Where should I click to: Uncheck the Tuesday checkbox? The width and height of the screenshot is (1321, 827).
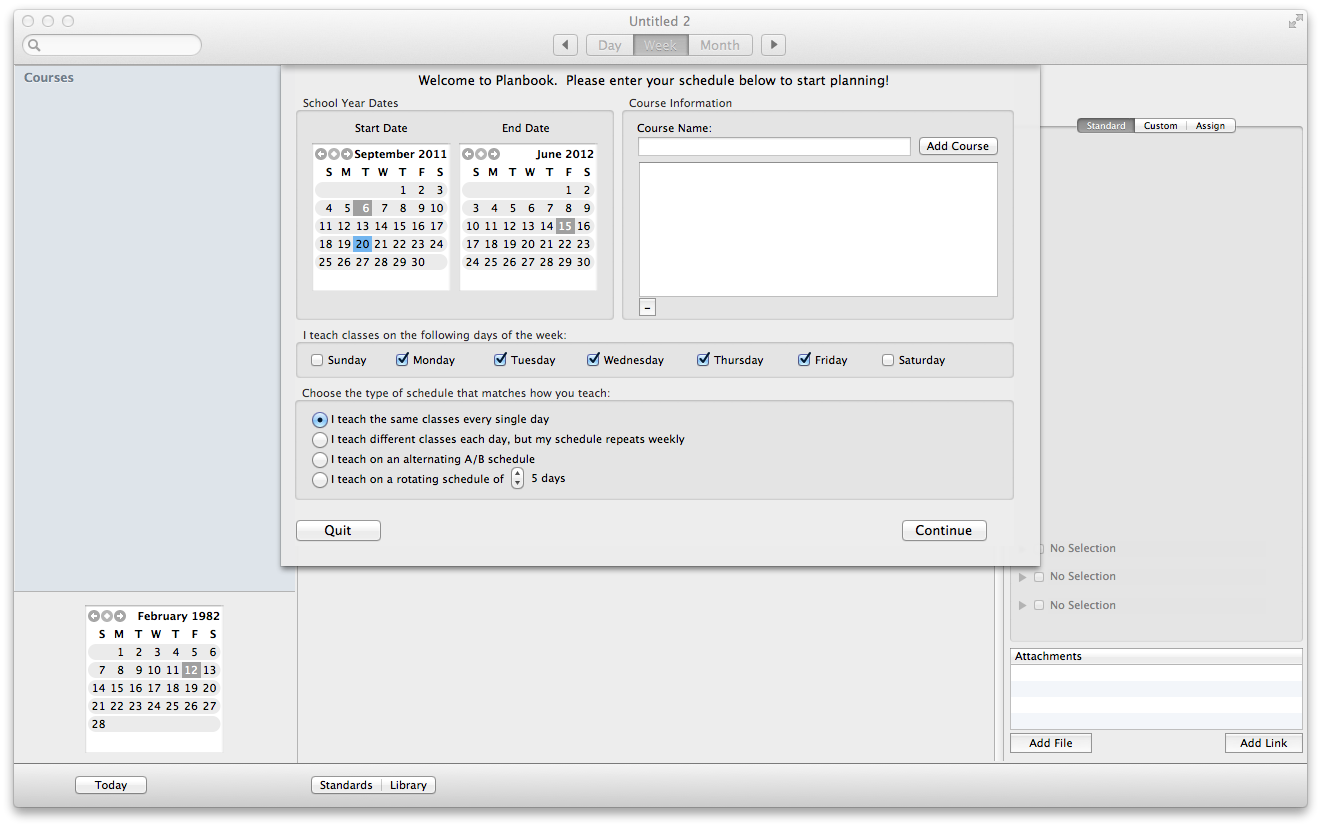click(x=501, y=360)
